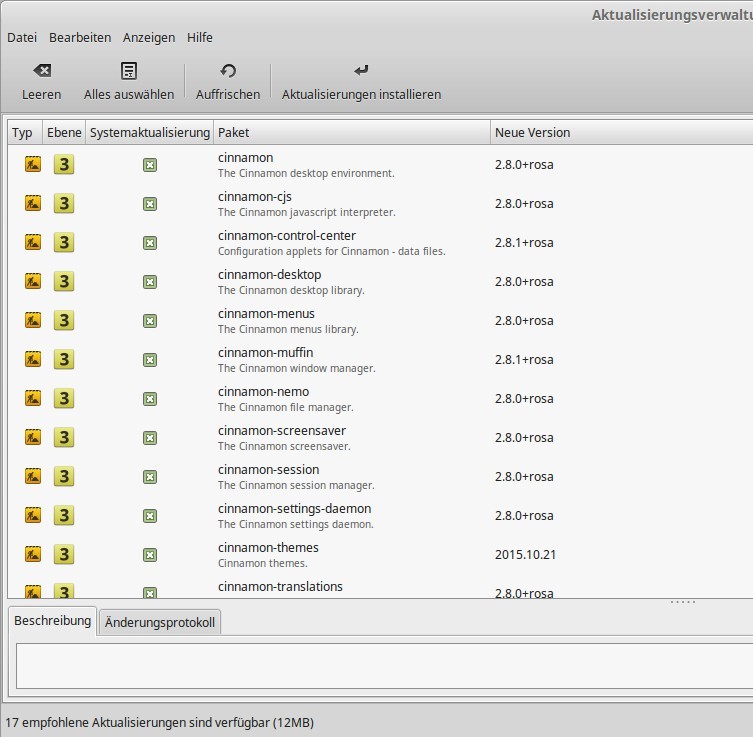
Task: Click level 3 badge for cinnamon-control-center
Action: (x=64, y=242)
